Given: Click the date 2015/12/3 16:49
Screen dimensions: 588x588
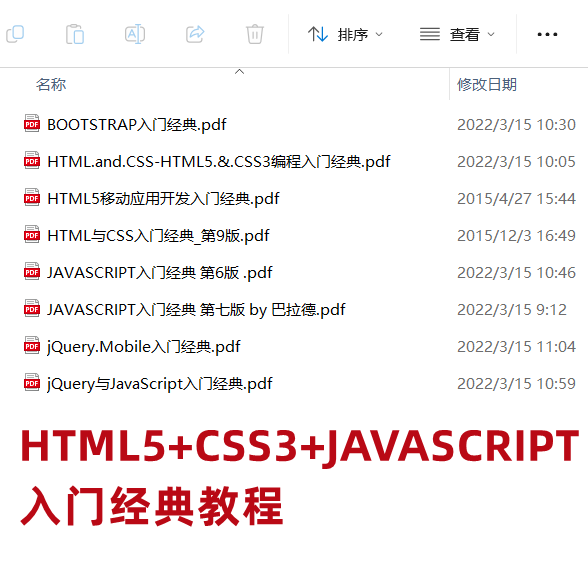Looking at the screenshot, I should click(516, 236).
